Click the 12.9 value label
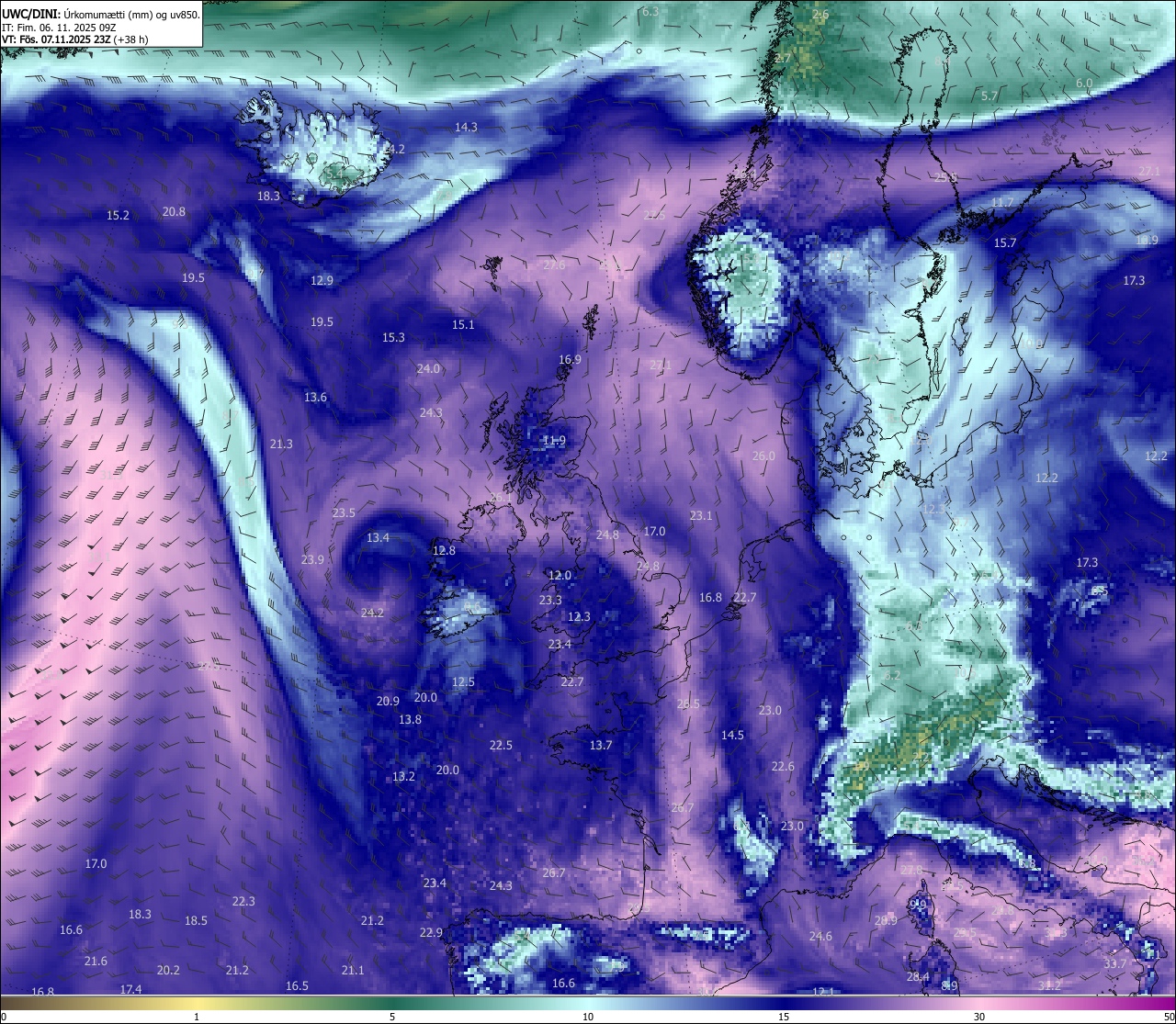 (x=322, y=280)
